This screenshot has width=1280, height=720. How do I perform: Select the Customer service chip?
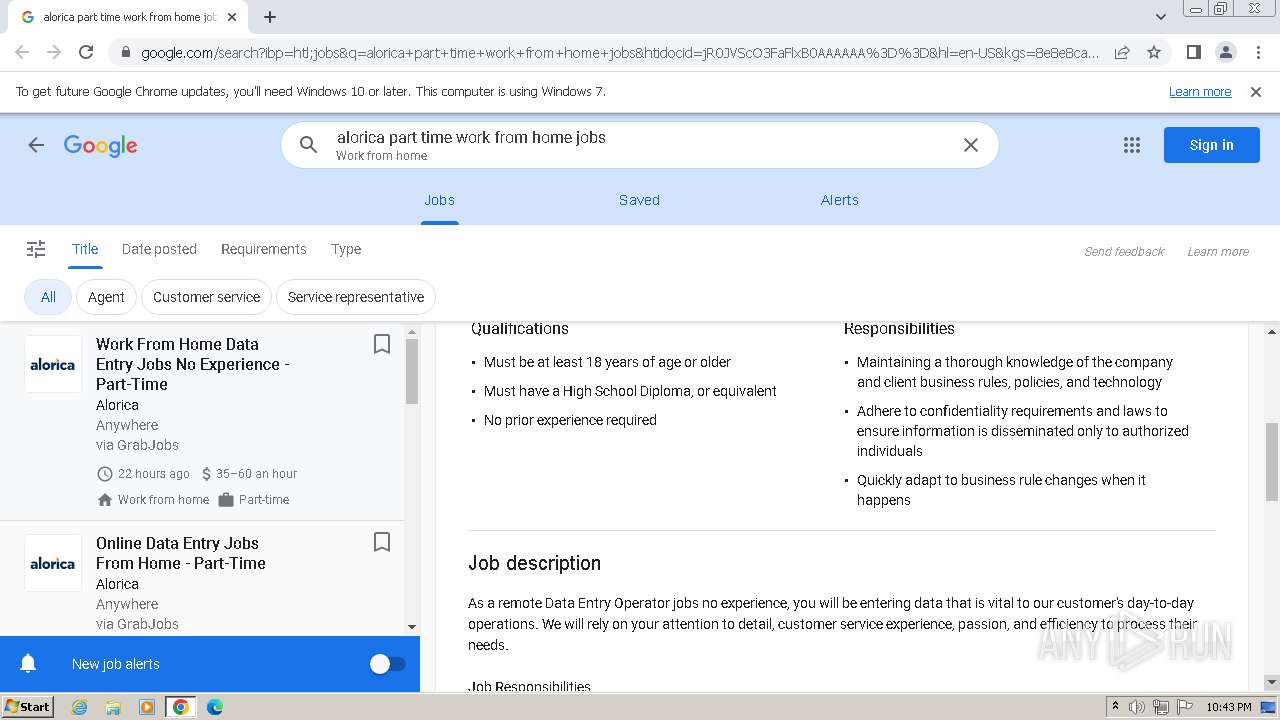pyautogui.click(x=206, y=297)
